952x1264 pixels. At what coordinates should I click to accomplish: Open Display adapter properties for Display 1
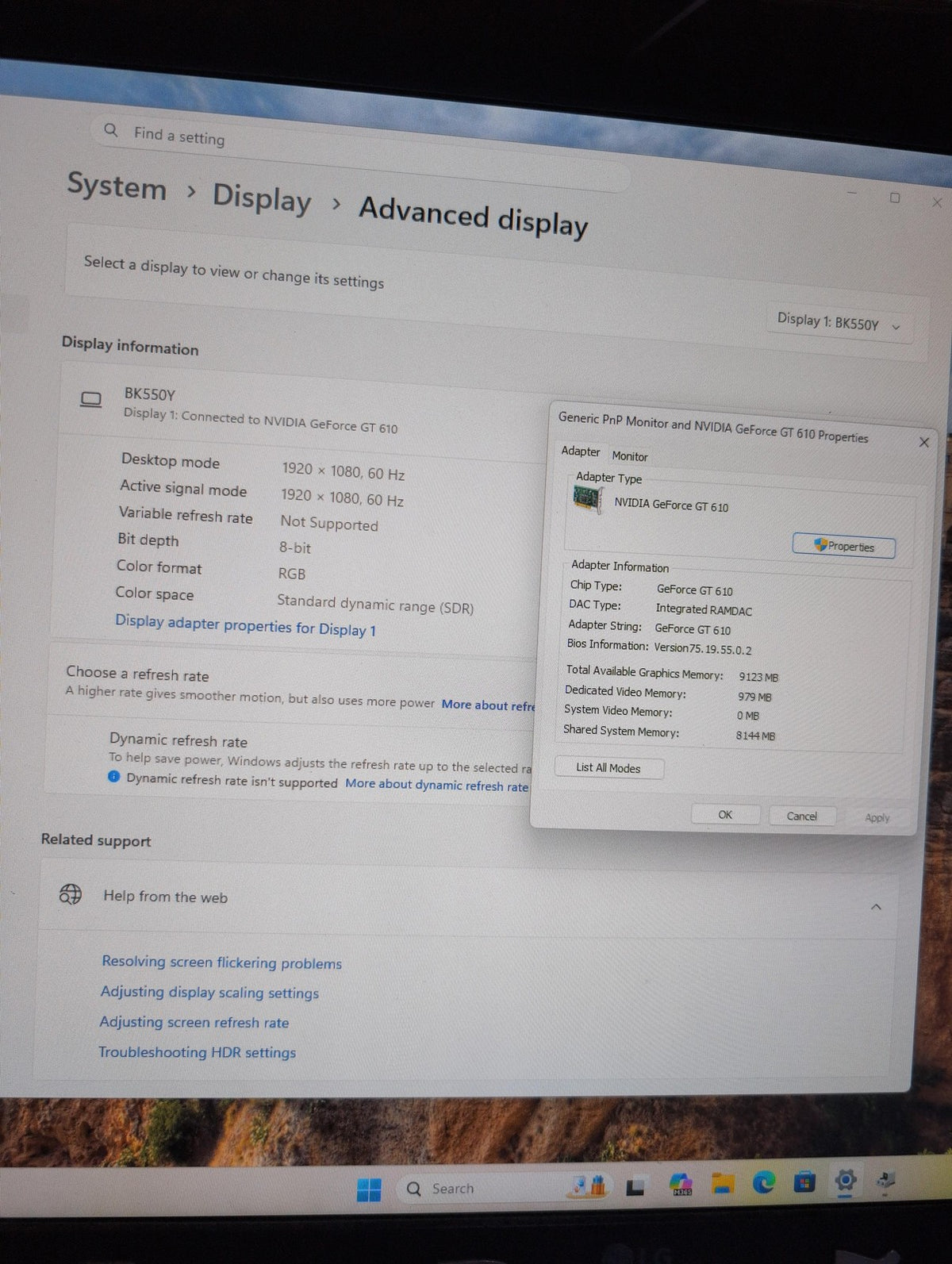coord(246,625)
